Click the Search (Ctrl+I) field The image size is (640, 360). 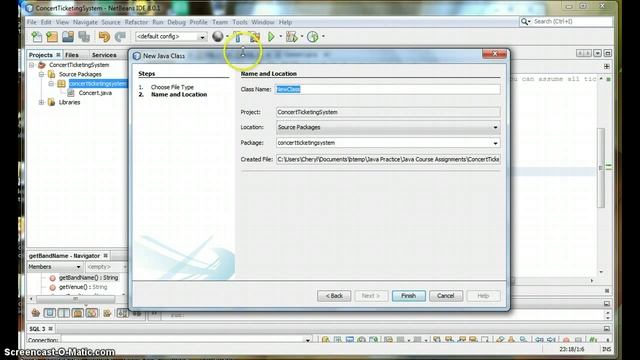point(571,21)
